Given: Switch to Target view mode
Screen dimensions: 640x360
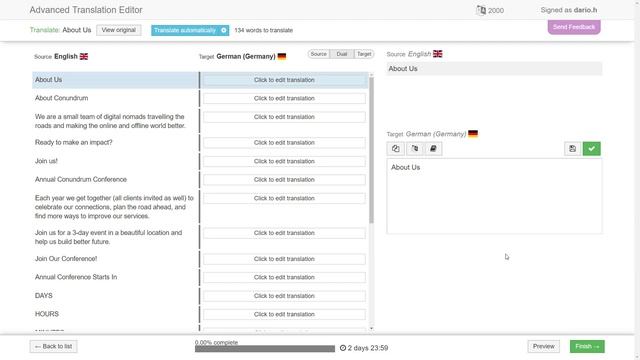Looking at the screenshot, I should tap(364, 54).
